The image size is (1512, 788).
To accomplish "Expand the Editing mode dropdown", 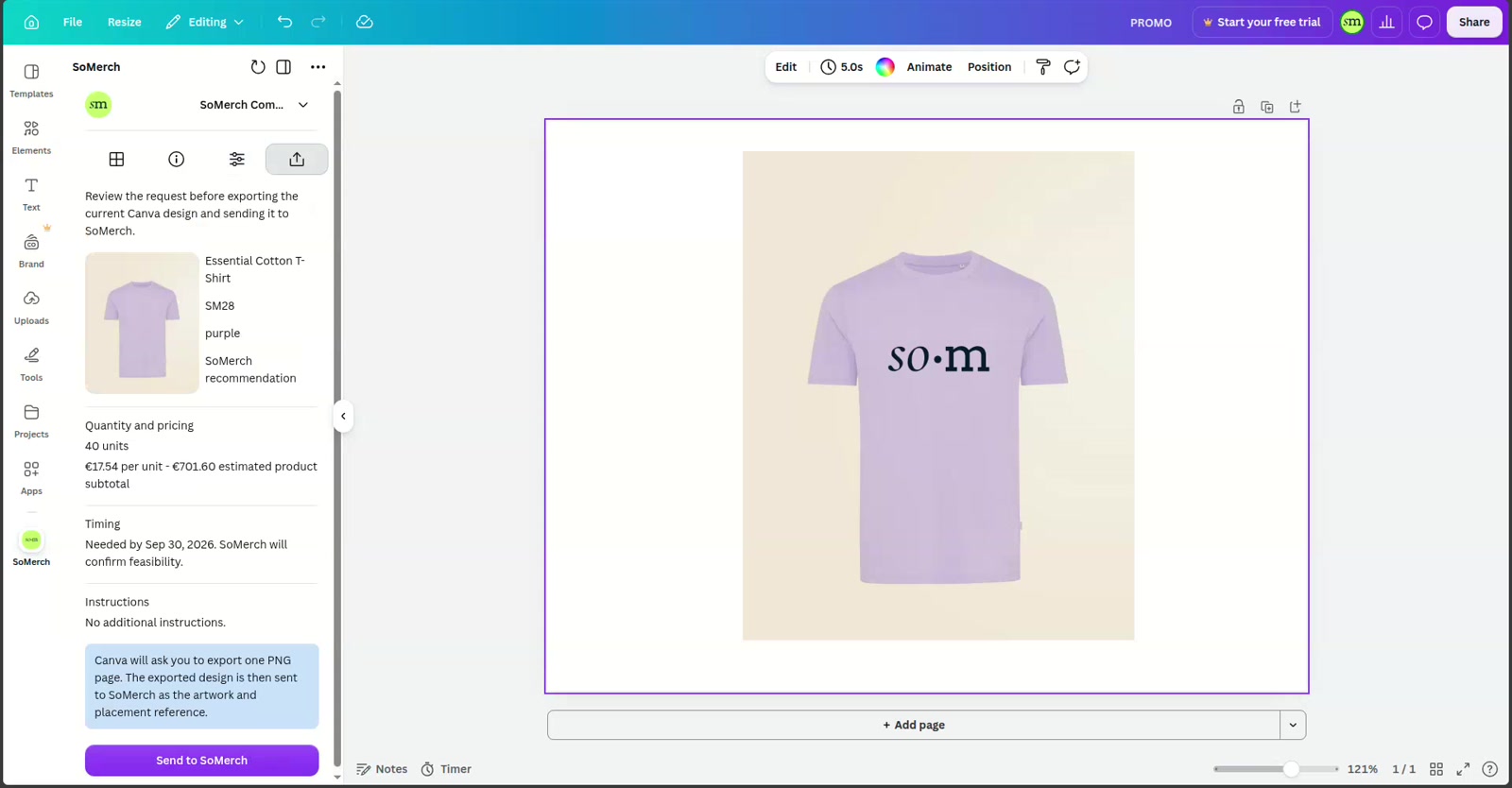I will coord(205,22).
